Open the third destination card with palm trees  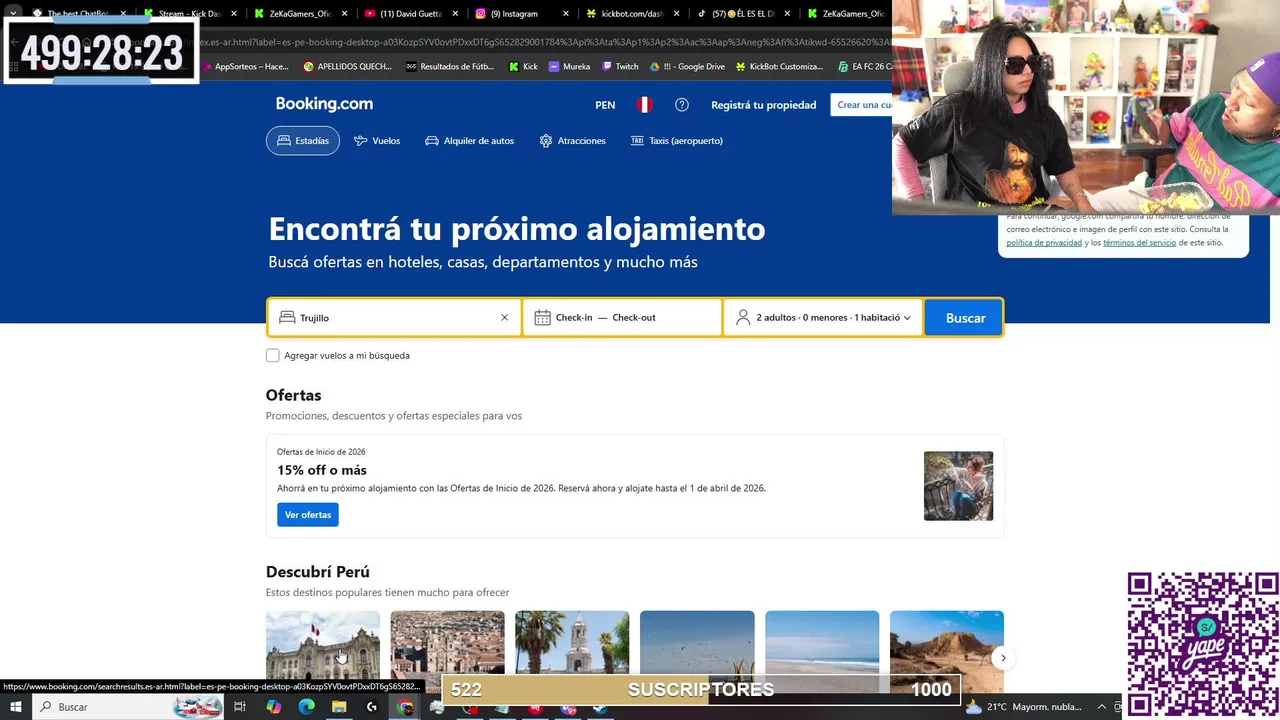point(572,645)
